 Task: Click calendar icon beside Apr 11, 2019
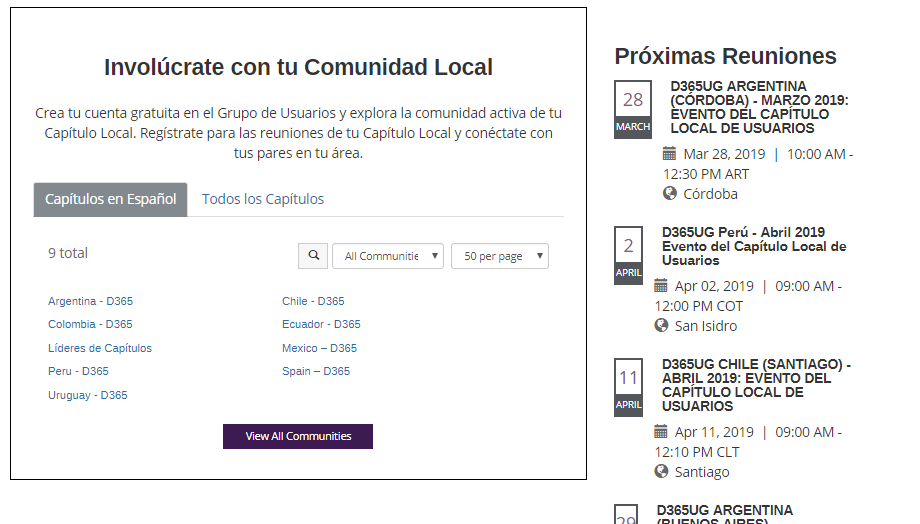661,432
